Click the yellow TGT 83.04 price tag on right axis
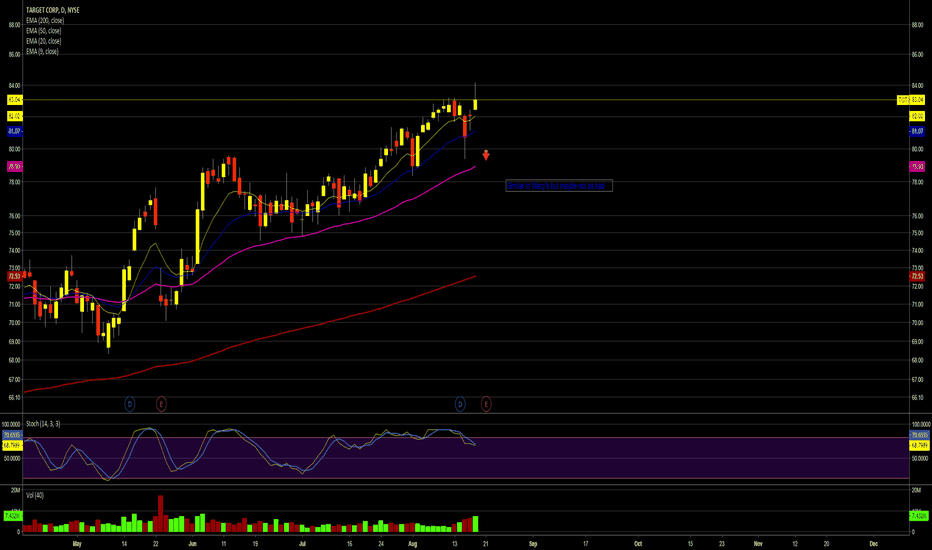The image size is (932, 550). tap(911, 100)
